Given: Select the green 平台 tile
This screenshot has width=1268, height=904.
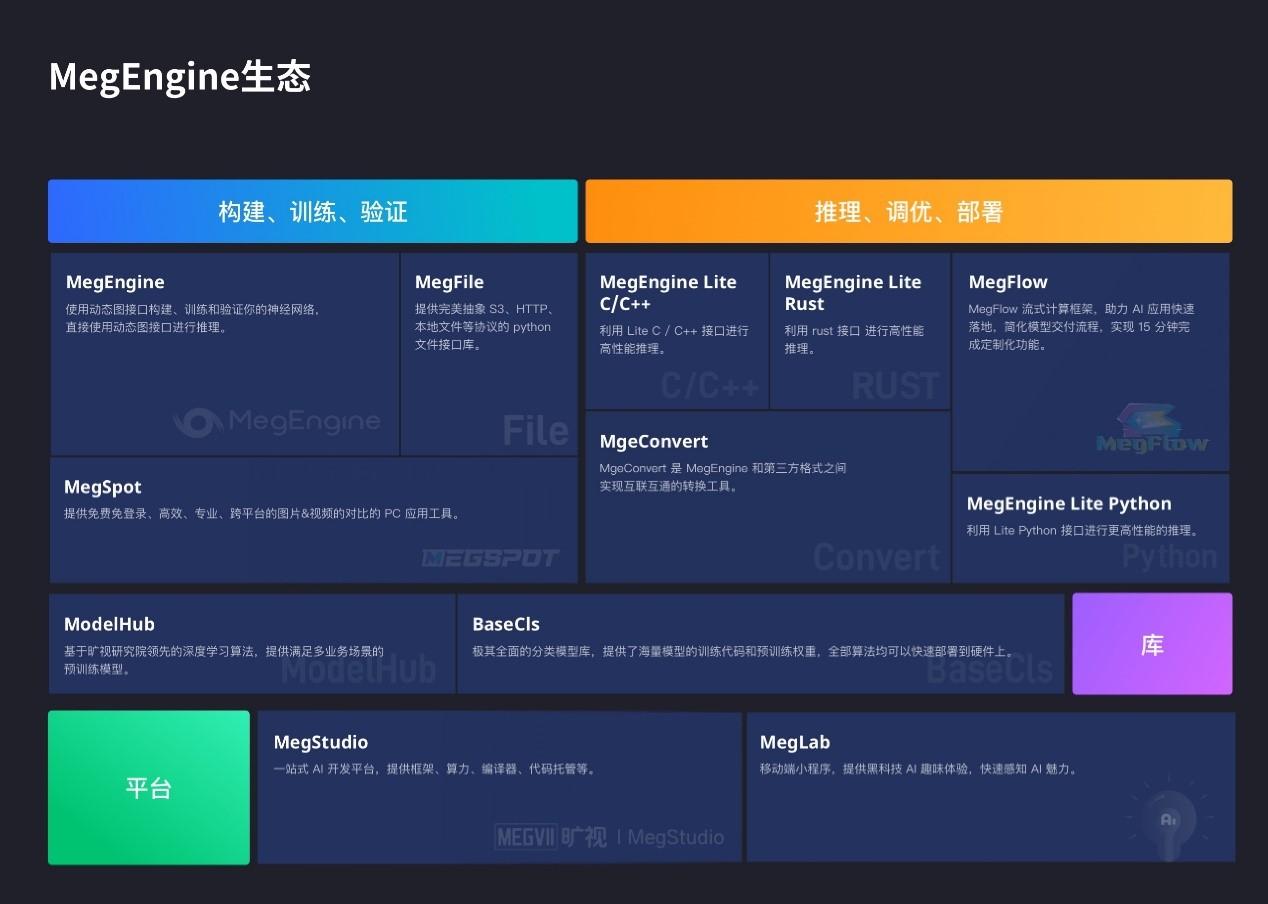Looking at the screenshot, I should click(x=148, y=787).
